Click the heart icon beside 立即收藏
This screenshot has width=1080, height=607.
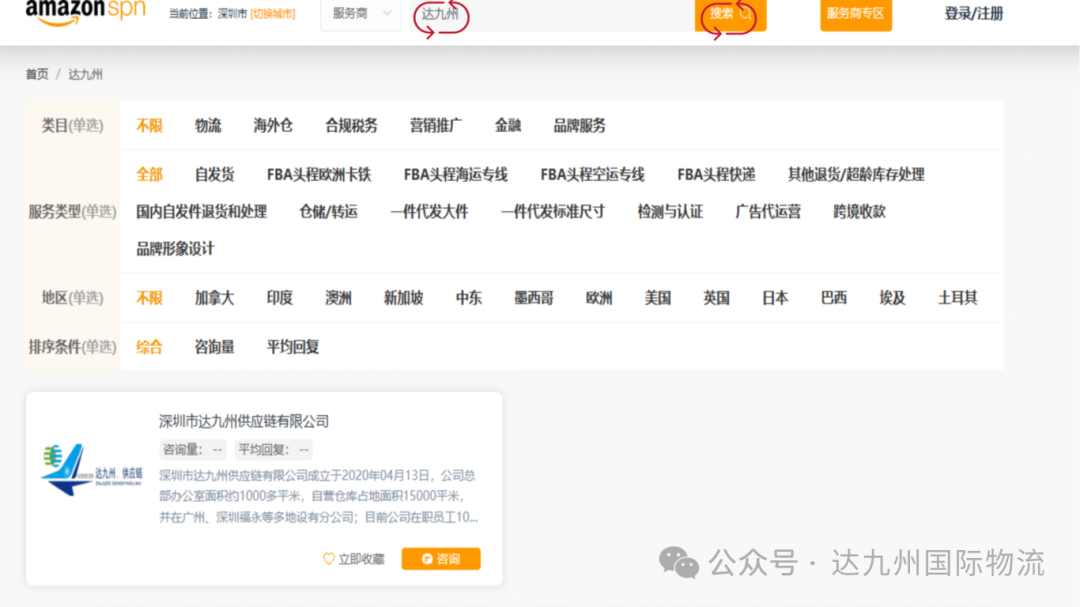(x=328, y=560)
